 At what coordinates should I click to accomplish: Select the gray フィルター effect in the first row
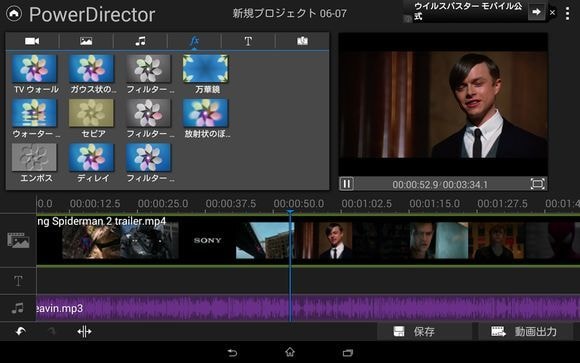tap(149, 74)
